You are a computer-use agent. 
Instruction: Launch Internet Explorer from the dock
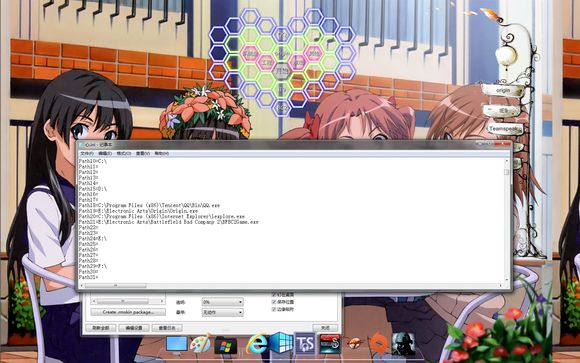coord(256,344)
